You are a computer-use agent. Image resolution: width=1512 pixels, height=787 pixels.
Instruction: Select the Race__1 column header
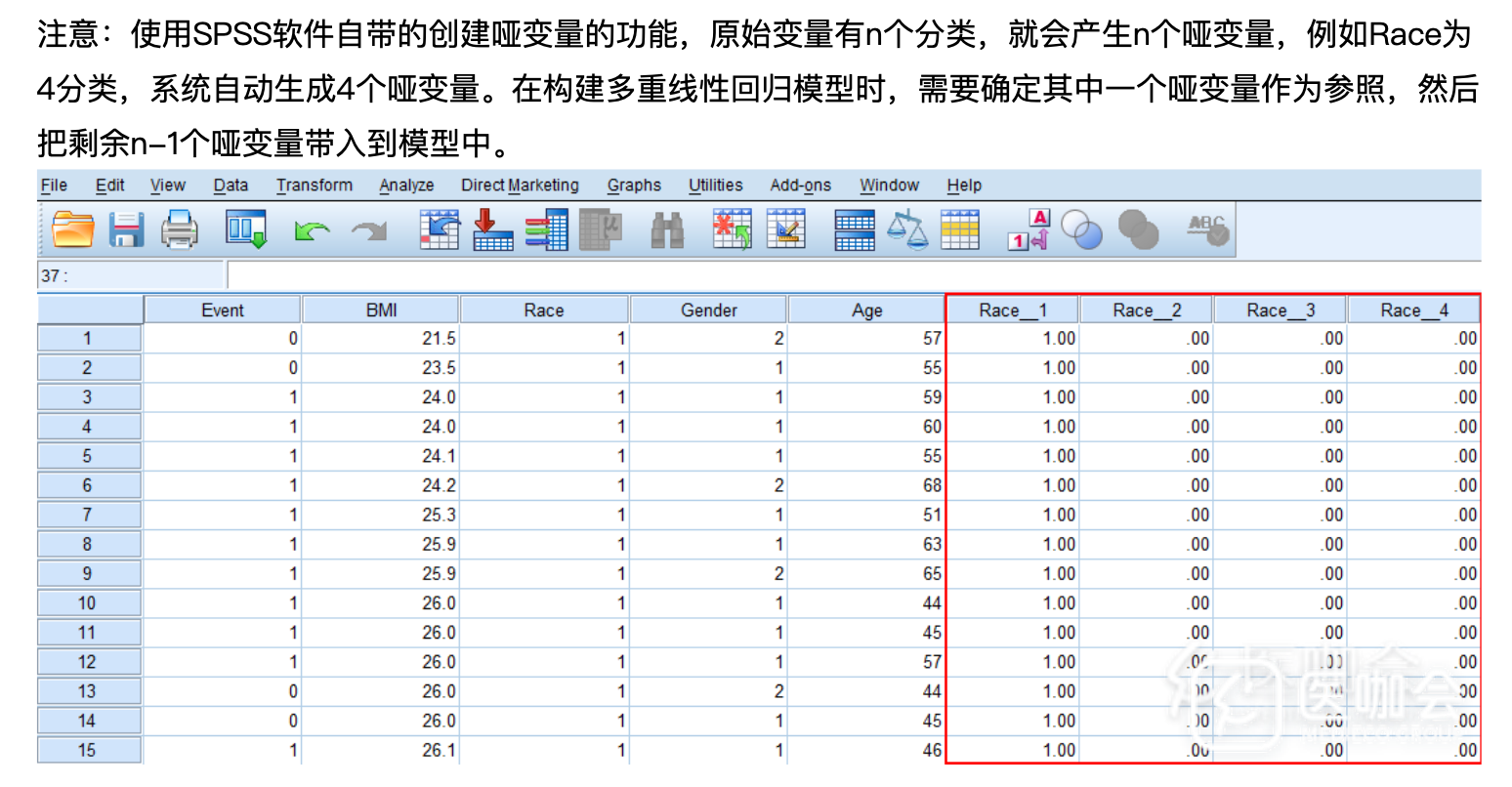[1013, 311]
